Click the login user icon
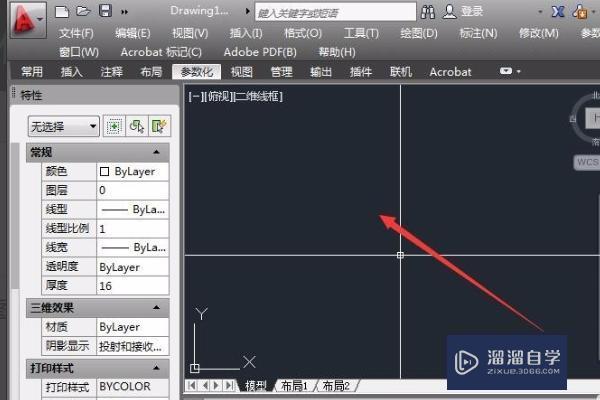 click(x=450, y=12)
